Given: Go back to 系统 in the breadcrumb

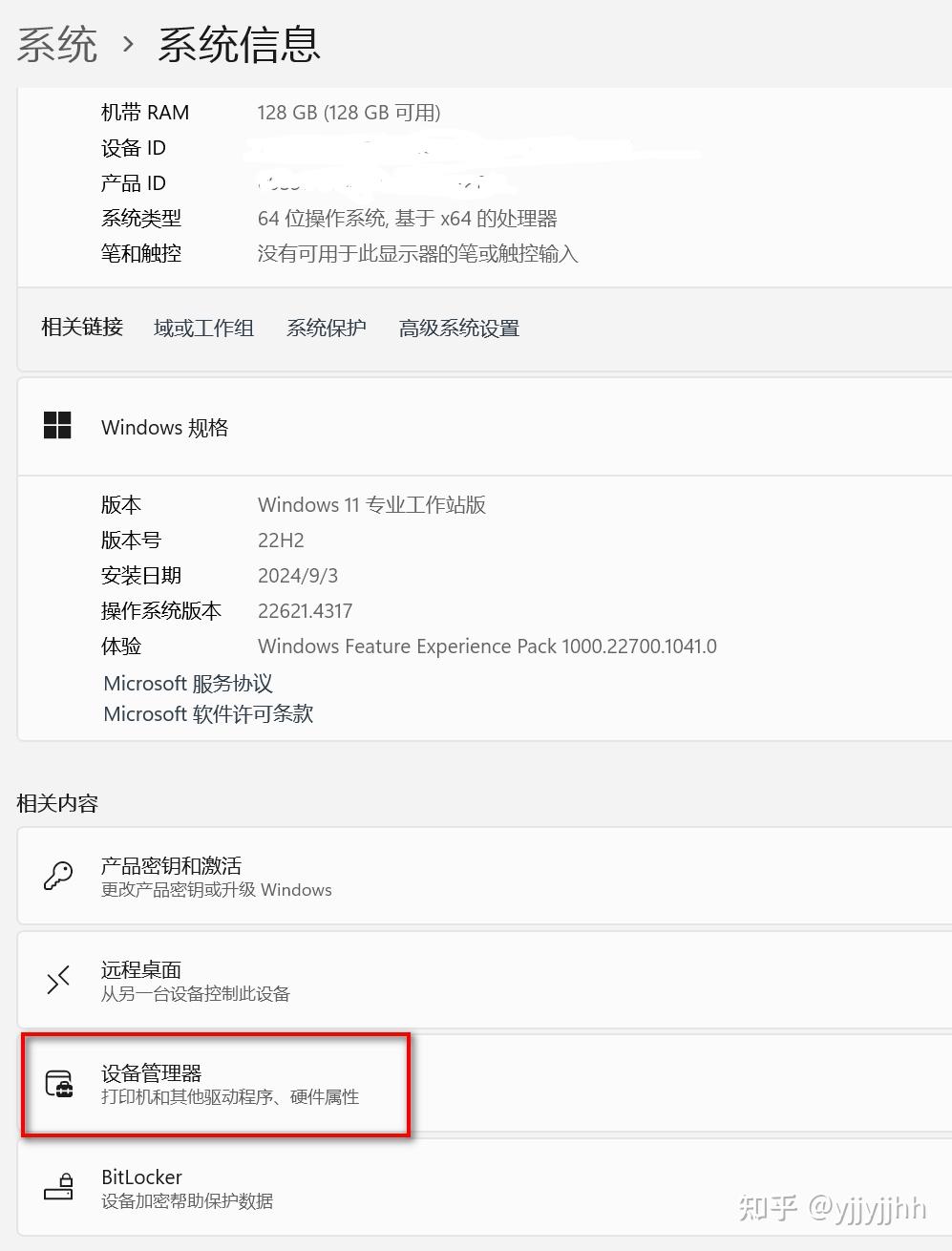Looking at the screenshot, I should pyautogui.click(x=57, y=44).
